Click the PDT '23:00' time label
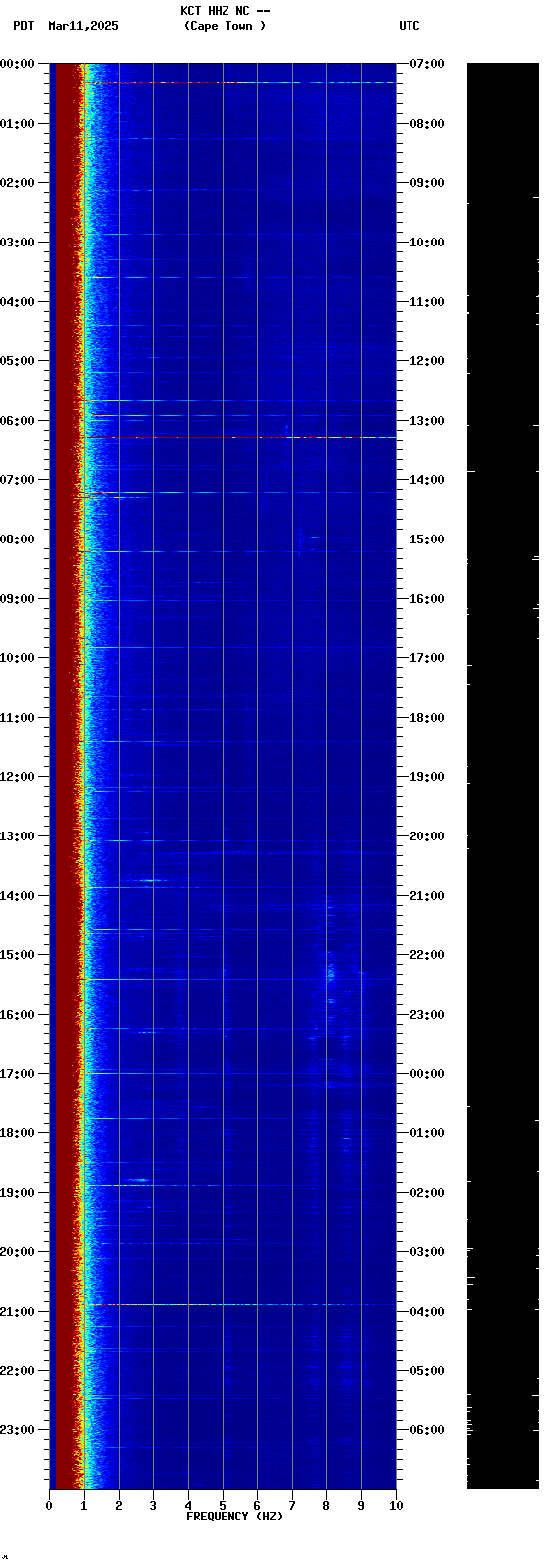The height and width of the screenshot is (1568, 546). tap(17, 1430)
